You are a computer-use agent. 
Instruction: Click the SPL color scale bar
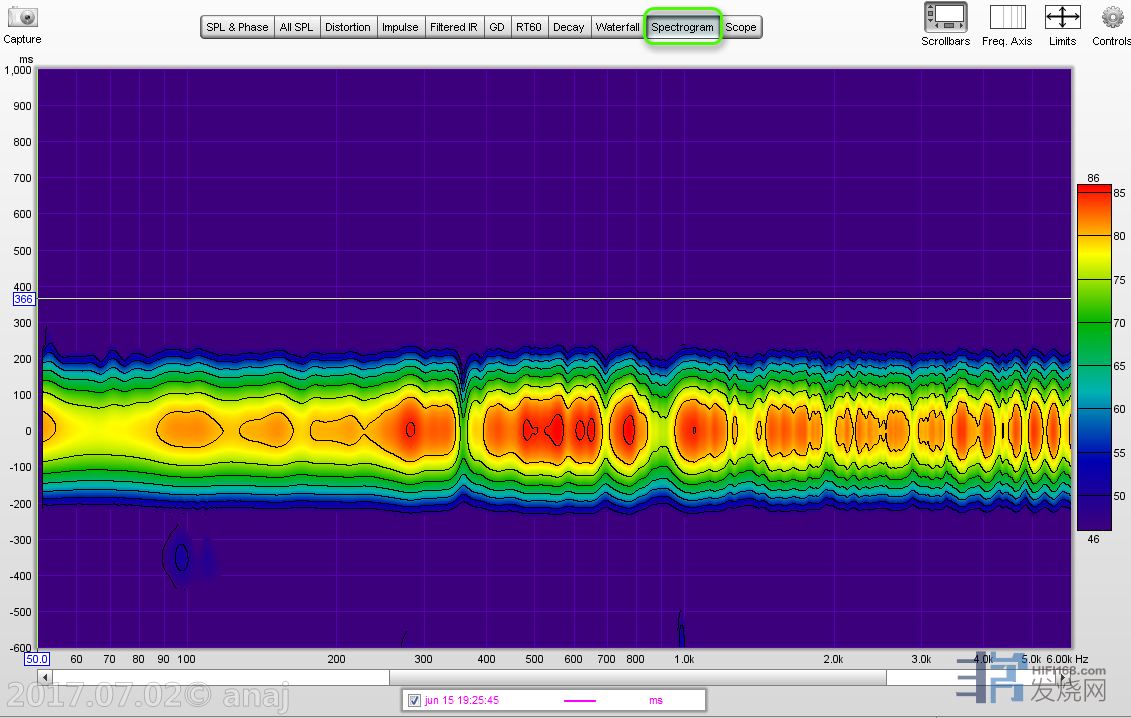[x=1094, y=357]
